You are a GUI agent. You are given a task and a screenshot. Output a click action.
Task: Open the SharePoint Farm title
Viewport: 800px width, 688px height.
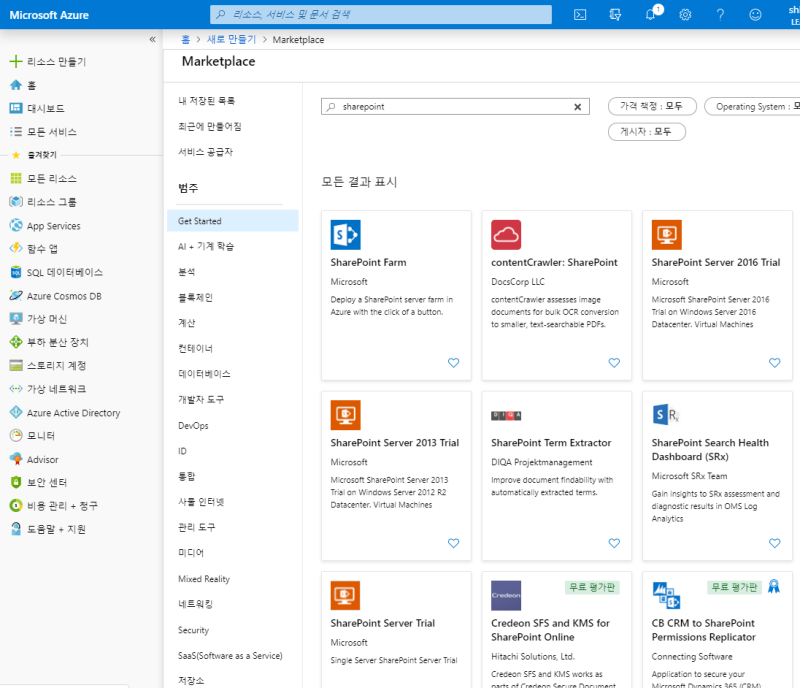[368, 262]
